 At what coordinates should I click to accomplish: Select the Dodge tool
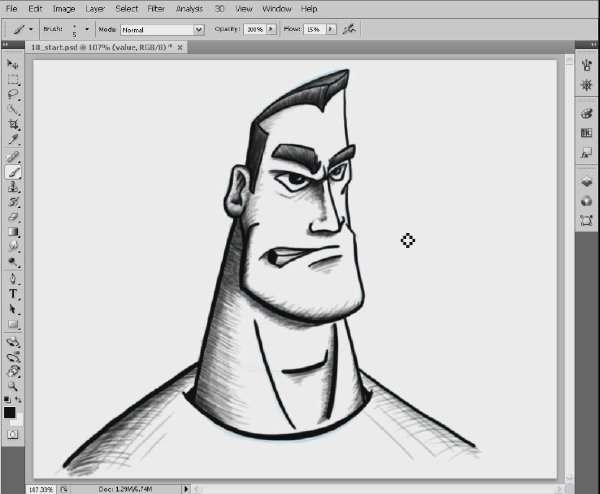point(13,262)
